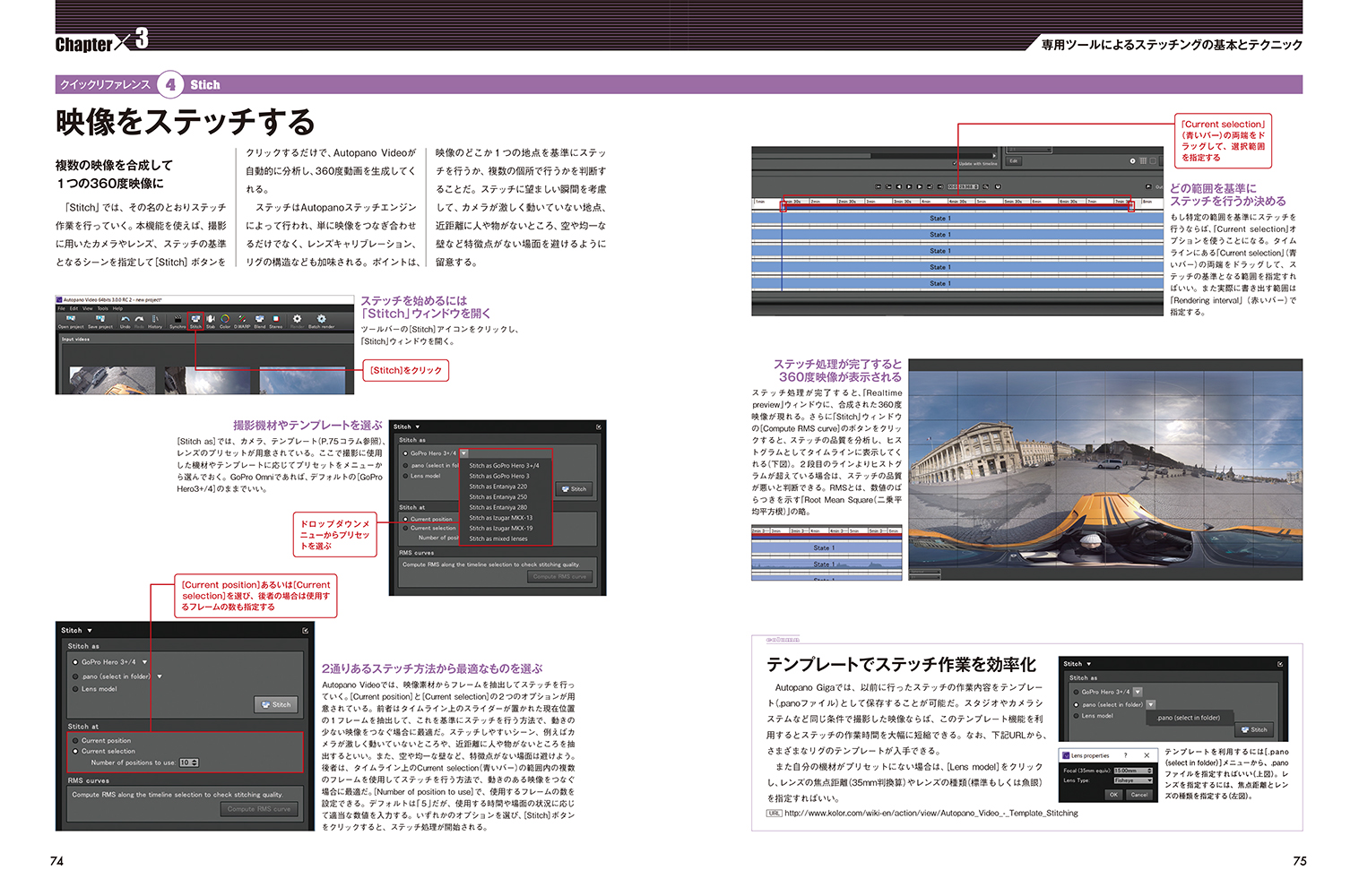Click the Stitch icon in the main toolbar
Viewport: 1359px width, 896px height.
pos(195,320)
